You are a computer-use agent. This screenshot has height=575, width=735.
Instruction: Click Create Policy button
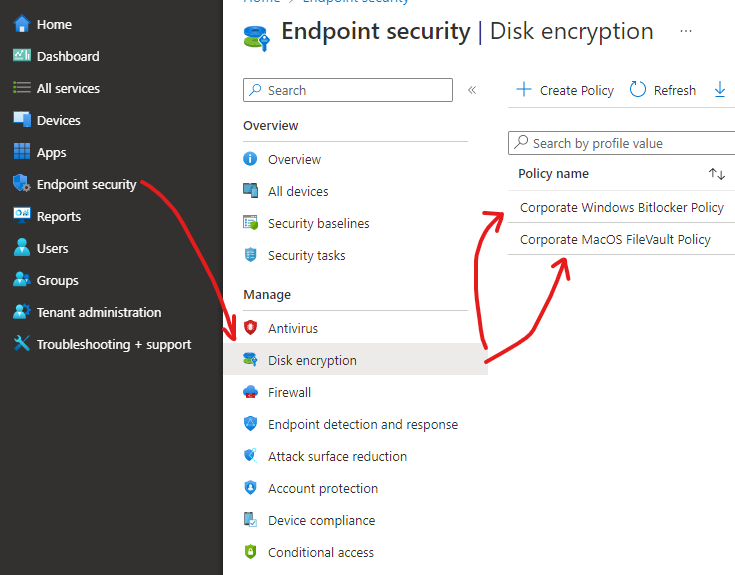tap(565, 90)
